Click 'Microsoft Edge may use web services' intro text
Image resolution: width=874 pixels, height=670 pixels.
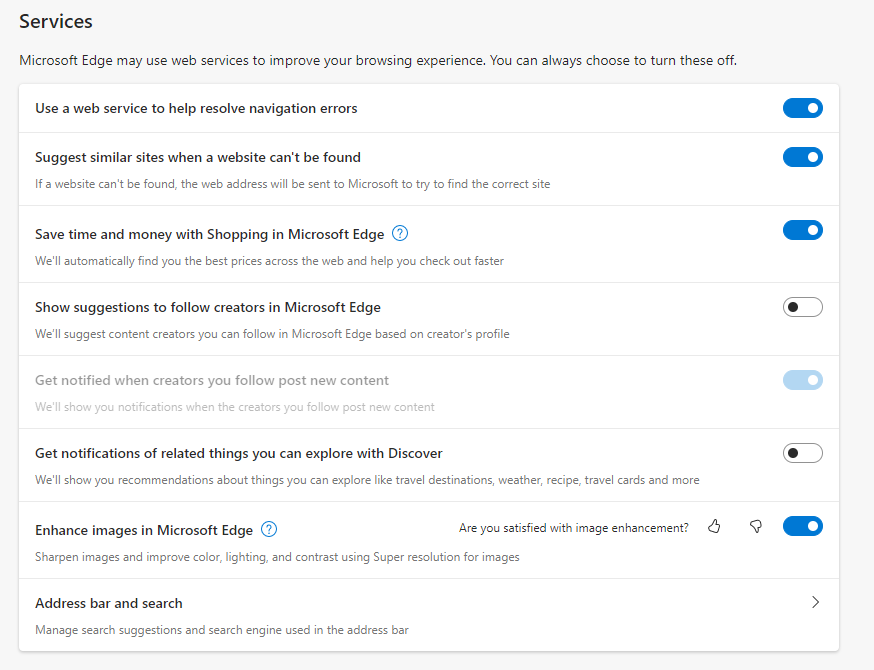[x=378, y=60]
